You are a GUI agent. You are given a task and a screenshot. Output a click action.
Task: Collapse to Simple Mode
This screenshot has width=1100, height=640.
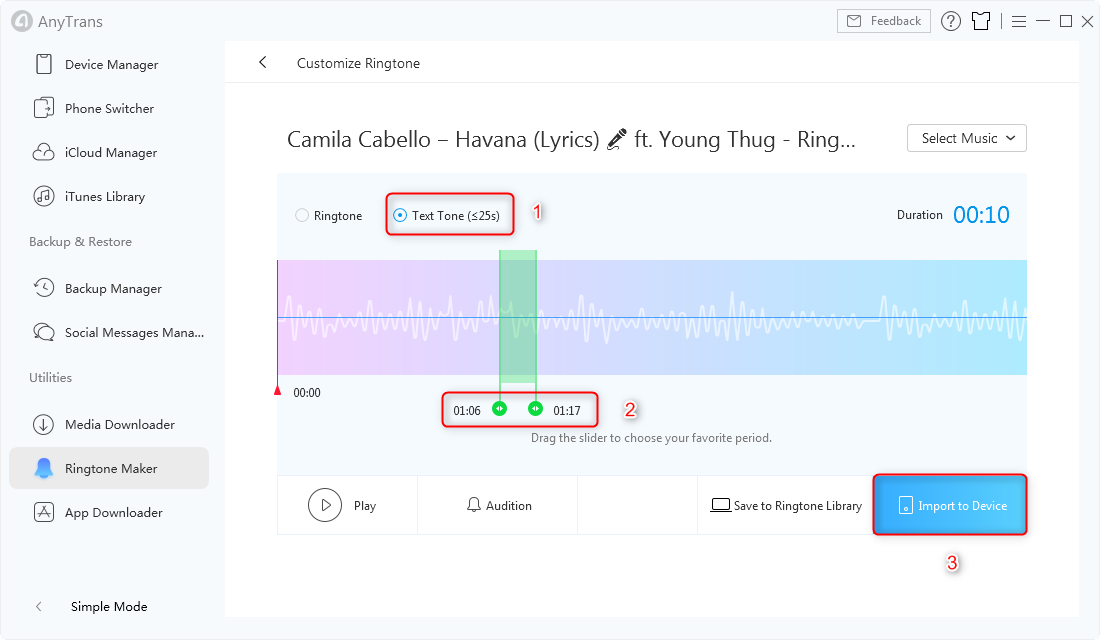pos(108,606)
